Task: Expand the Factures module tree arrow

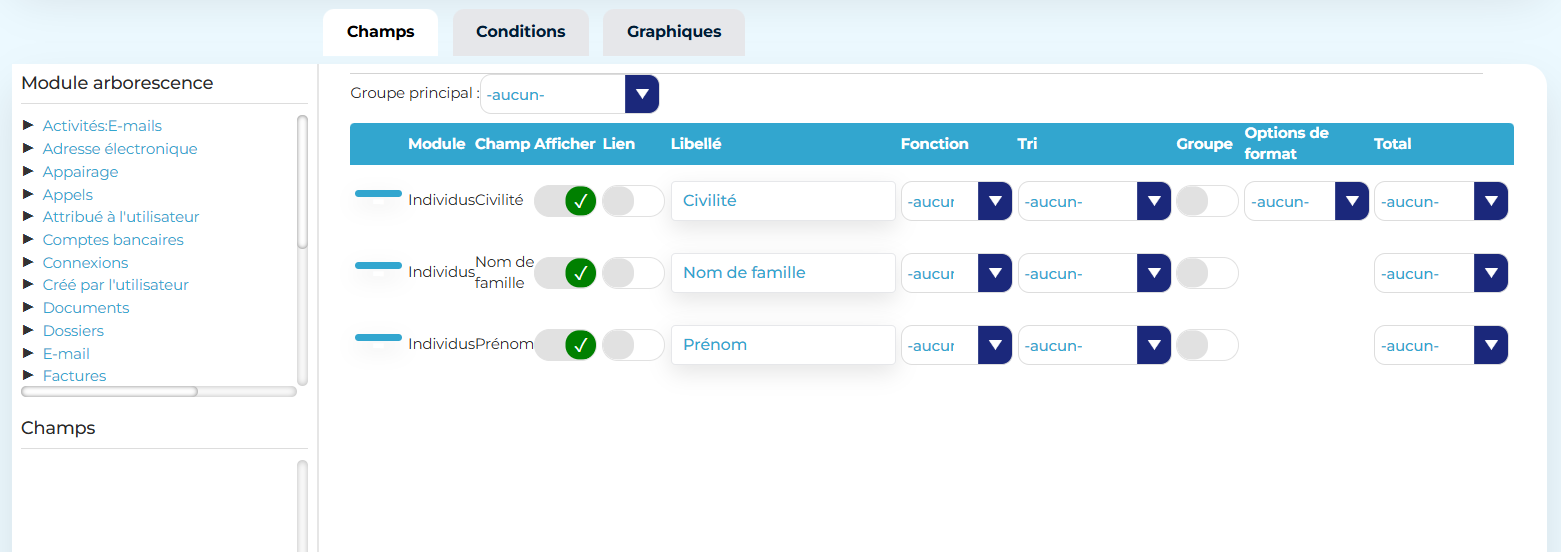Action: point(27,376)
